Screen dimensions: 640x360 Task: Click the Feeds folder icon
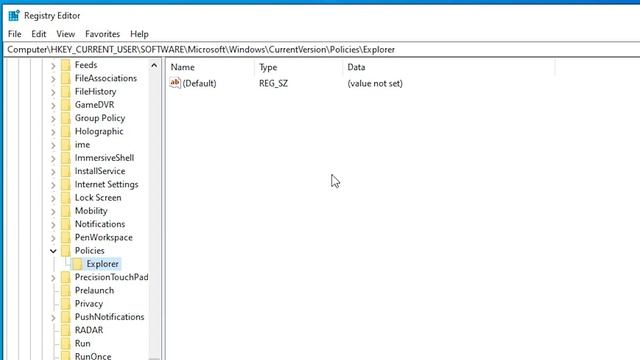tap(66, 65)
